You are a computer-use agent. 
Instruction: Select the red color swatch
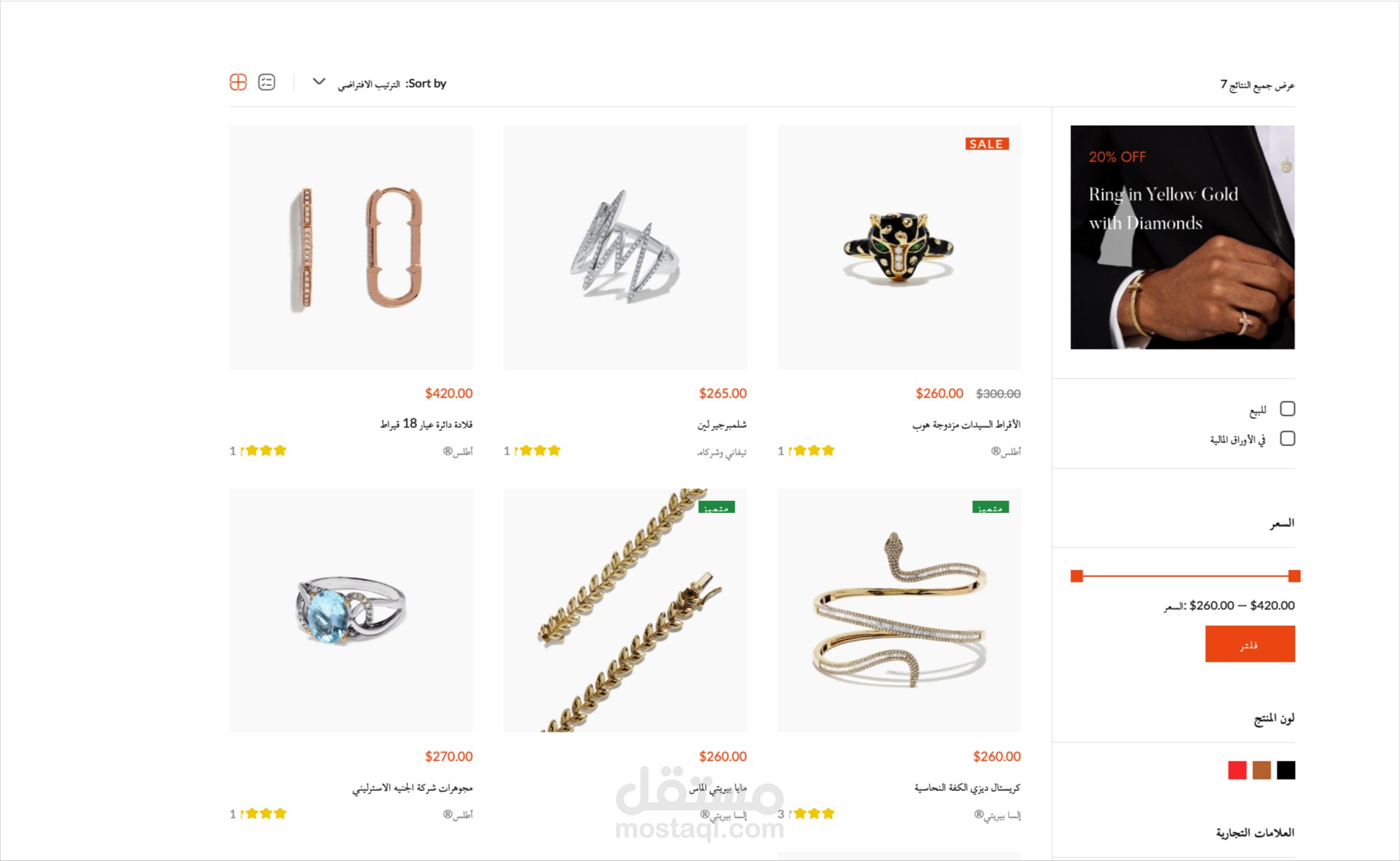(1237, 770)
